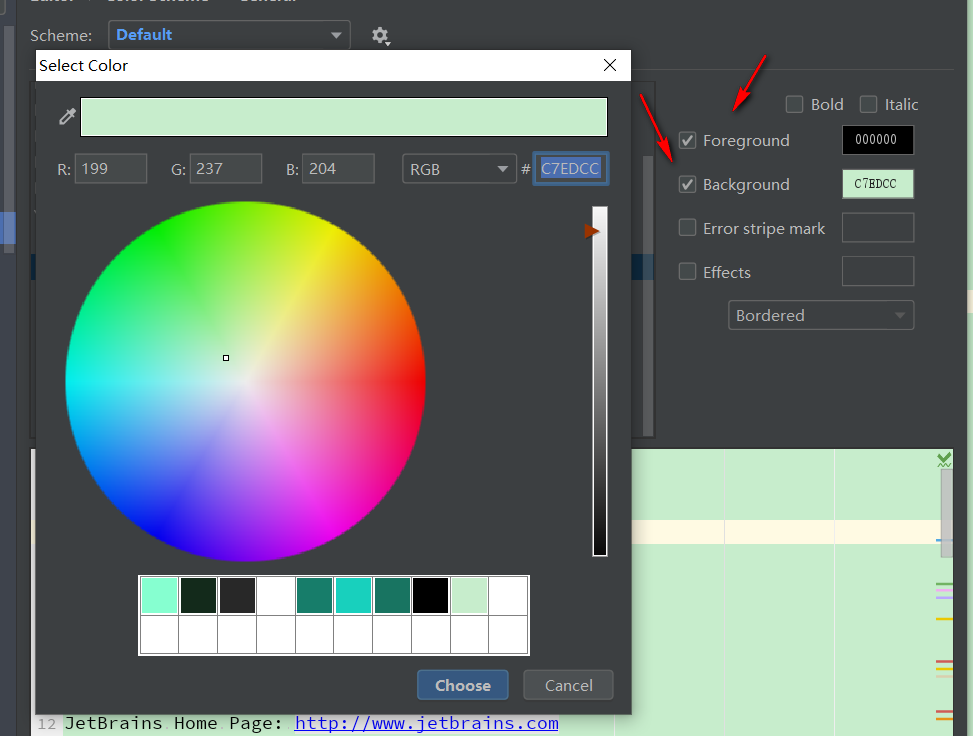Select the bright turquoise recent color swatch
The height and width of the screenshot is (736, 973).
point(353,596)
